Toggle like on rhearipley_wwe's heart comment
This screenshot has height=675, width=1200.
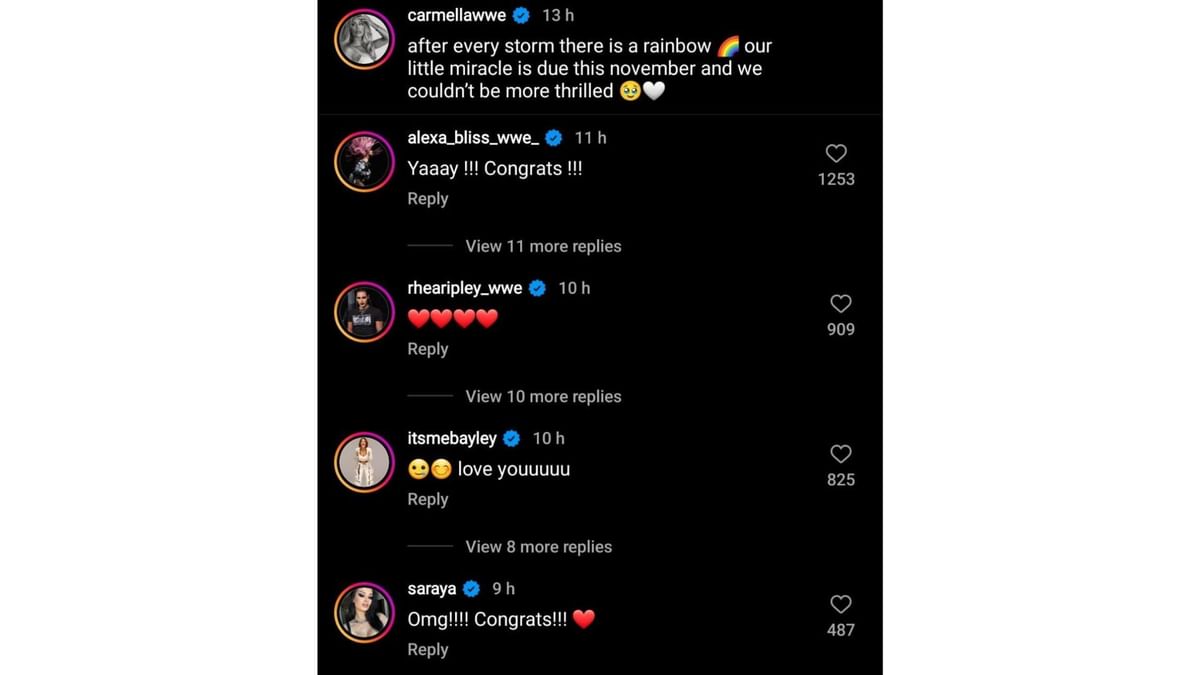pyautogui.click(x=840, y=304)
